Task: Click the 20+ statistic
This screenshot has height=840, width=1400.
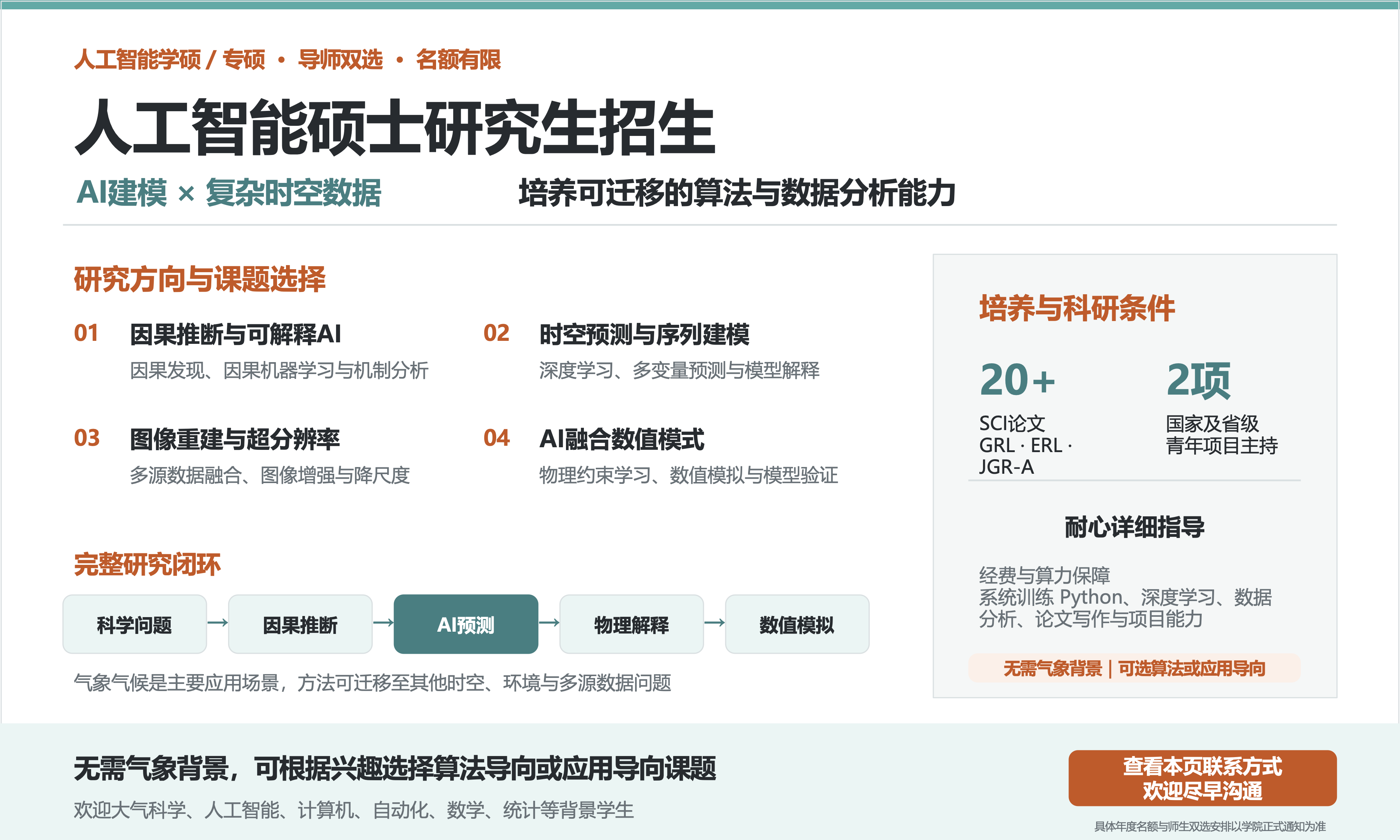Action: click(1017, 379)
